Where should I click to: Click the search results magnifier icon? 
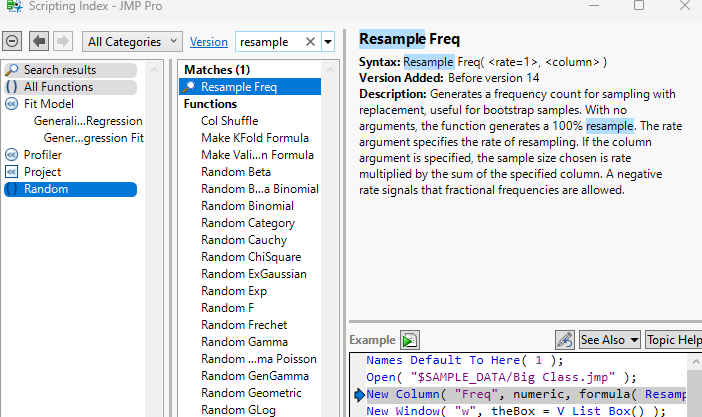(12, 70)
